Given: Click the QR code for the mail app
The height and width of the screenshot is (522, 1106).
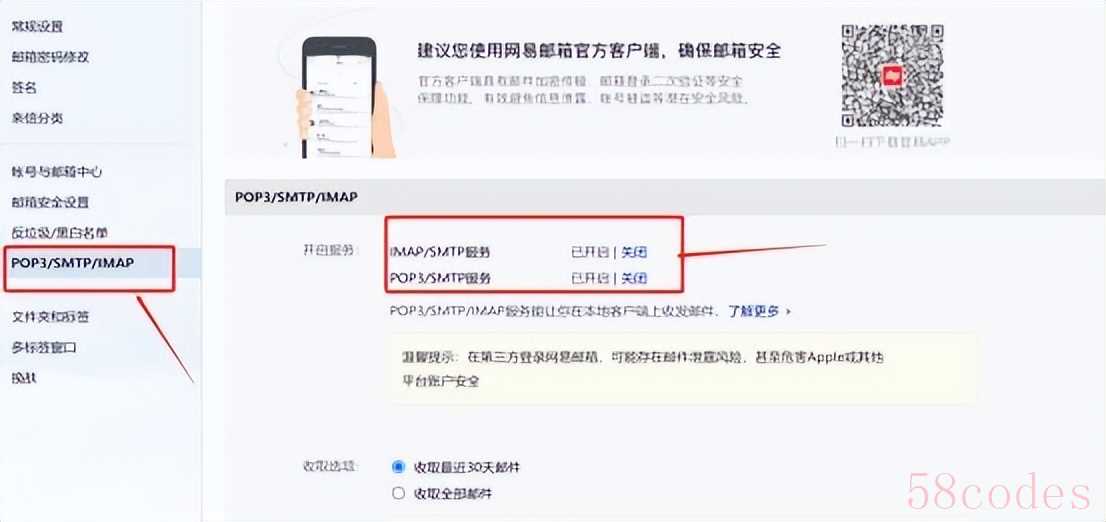Looking at the screenshot, I should [892, 76].
